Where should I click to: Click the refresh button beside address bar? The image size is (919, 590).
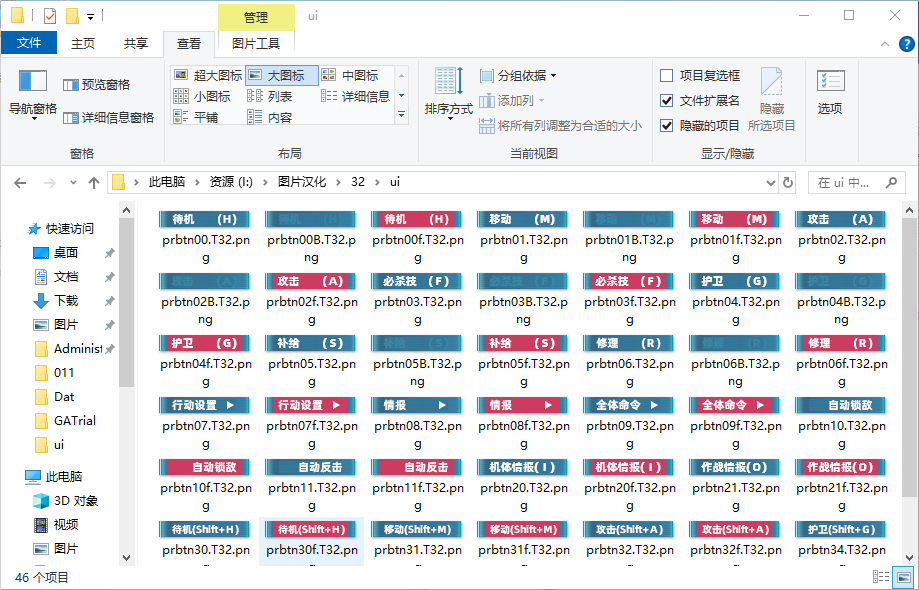click(x=788, y=183)
